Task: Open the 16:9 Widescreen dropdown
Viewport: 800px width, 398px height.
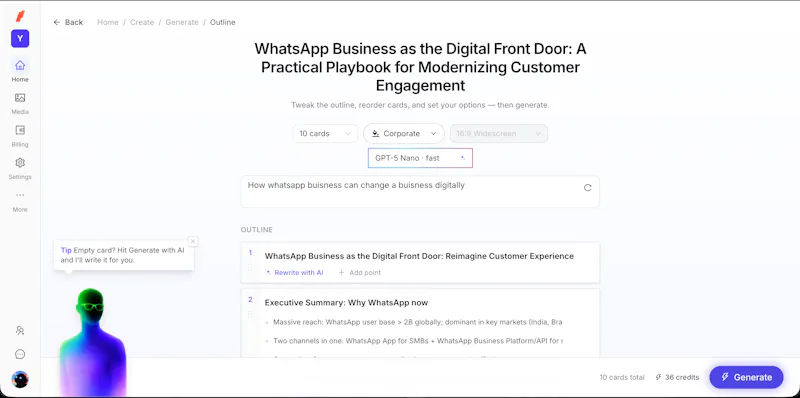Action: click(498, 134)
